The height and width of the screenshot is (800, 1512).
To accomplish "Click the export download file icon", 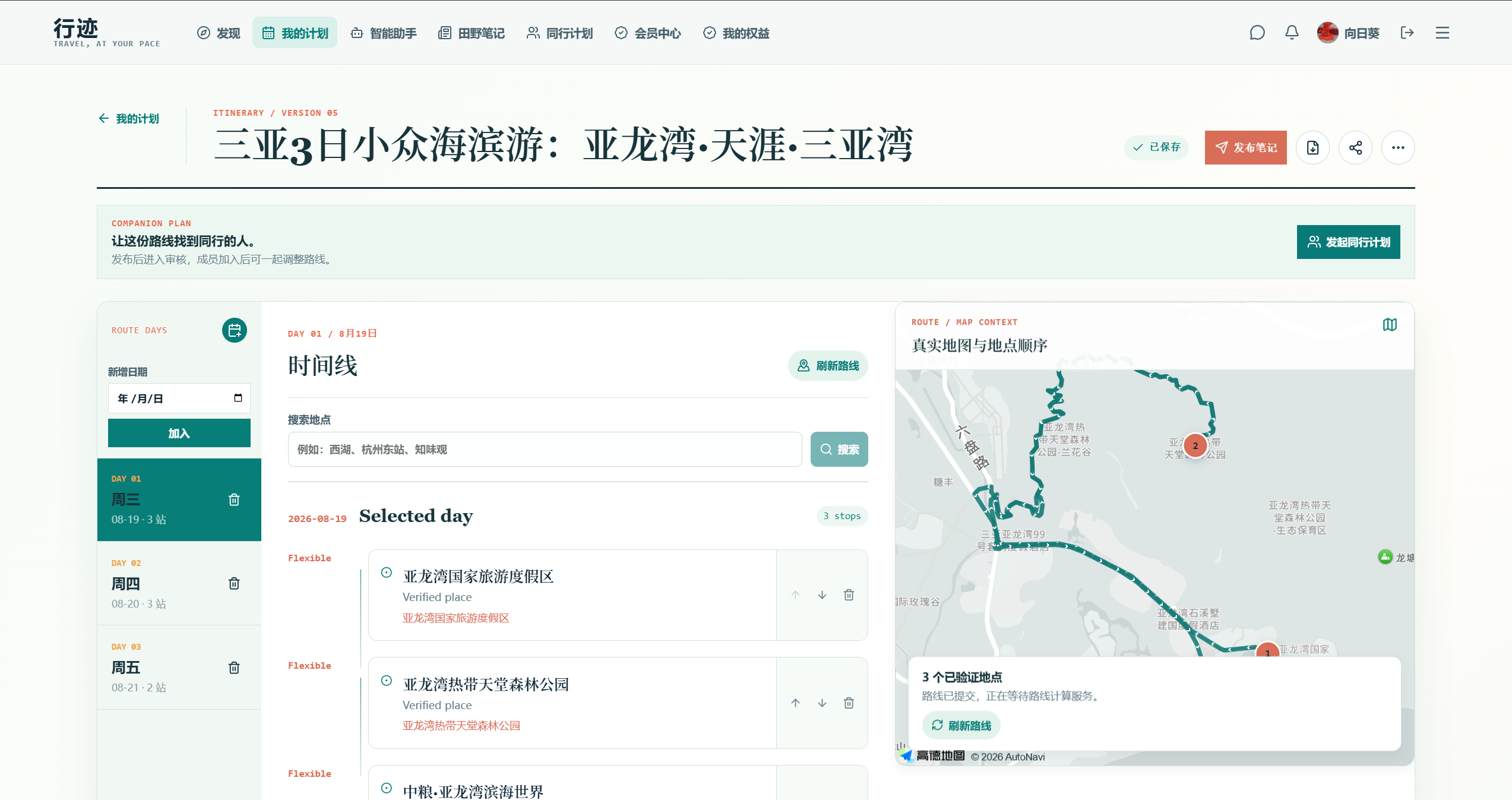I will (1312, 147).
